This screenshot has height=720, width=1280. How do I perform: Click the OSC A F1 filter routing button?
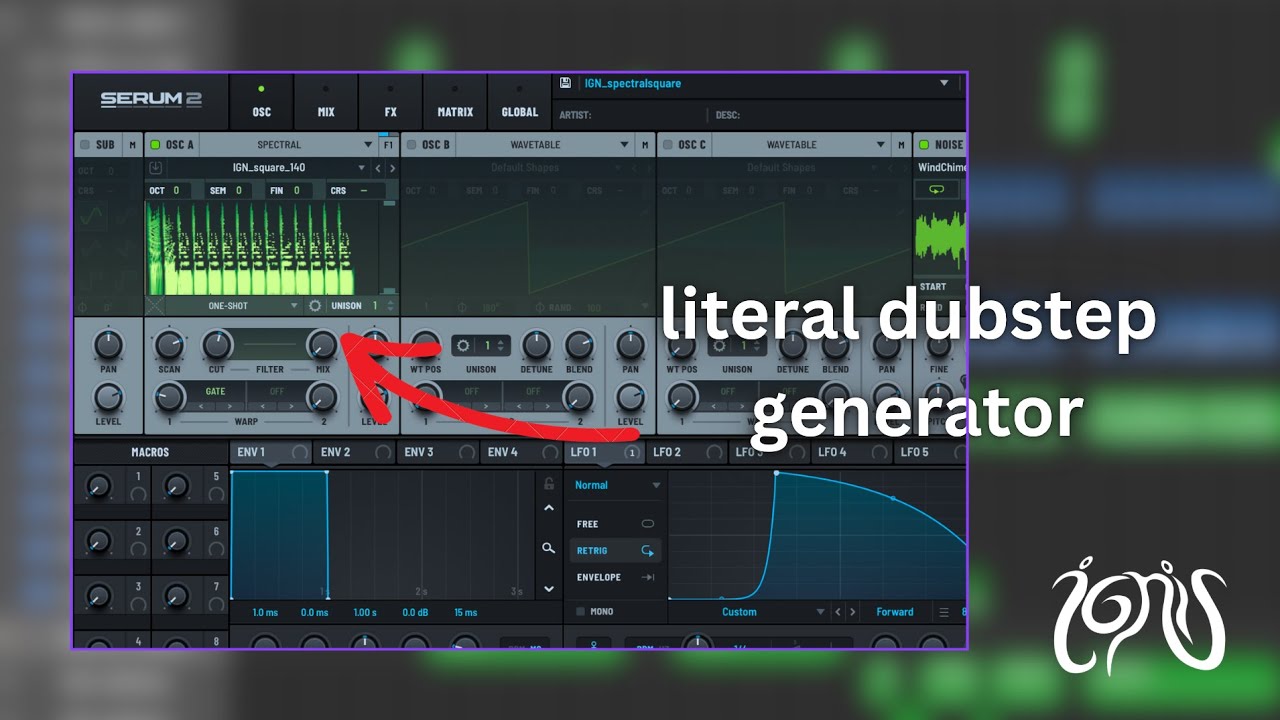pyautogui.click(x=388, y=145)
